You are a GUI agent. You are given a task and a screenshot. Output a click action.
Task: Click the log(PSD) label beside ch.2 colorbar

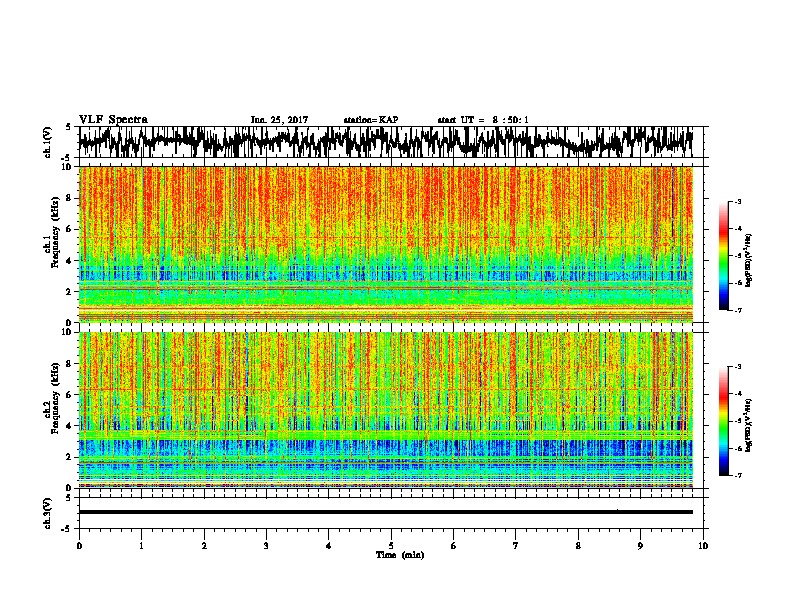tap(748, 423)
